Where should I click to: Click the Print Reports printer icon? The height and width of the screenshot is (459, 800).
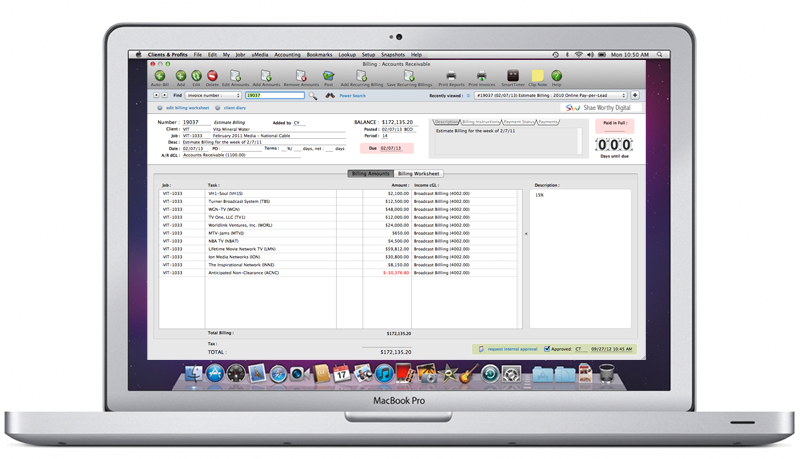tap(451, 76)
